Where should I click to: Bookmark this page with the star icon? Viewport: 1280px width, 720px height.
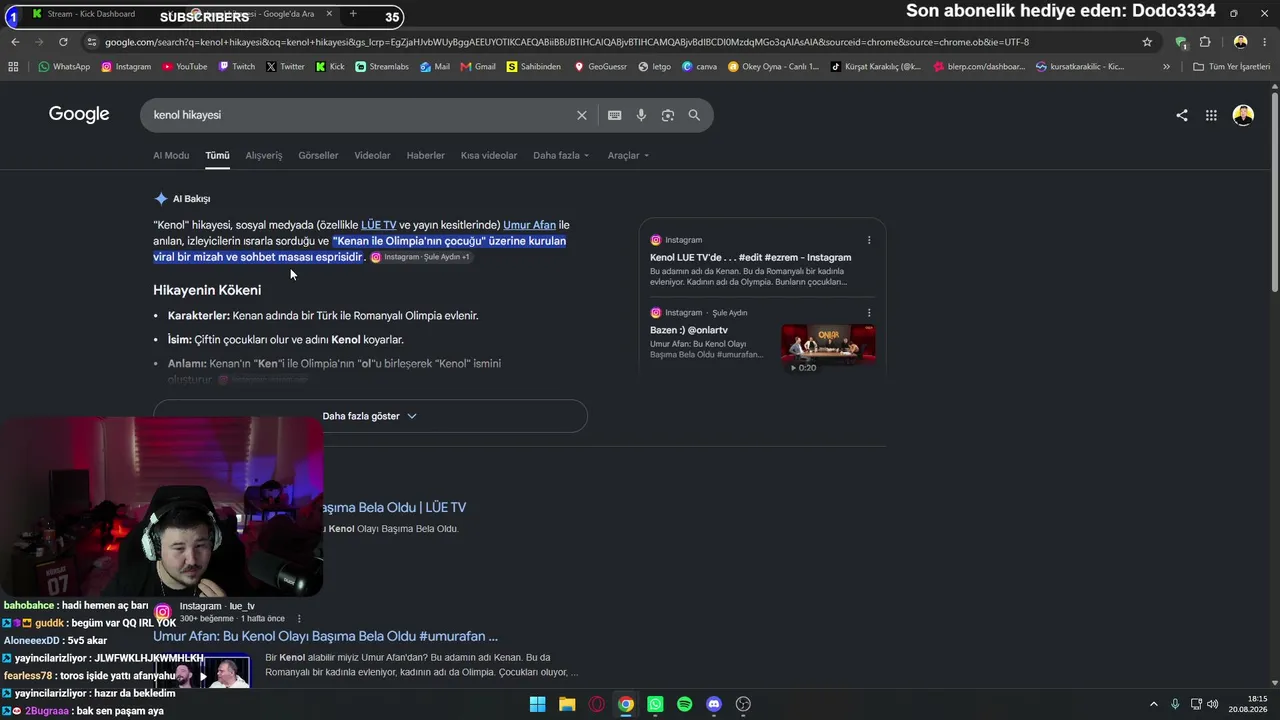pos(1147,42)
